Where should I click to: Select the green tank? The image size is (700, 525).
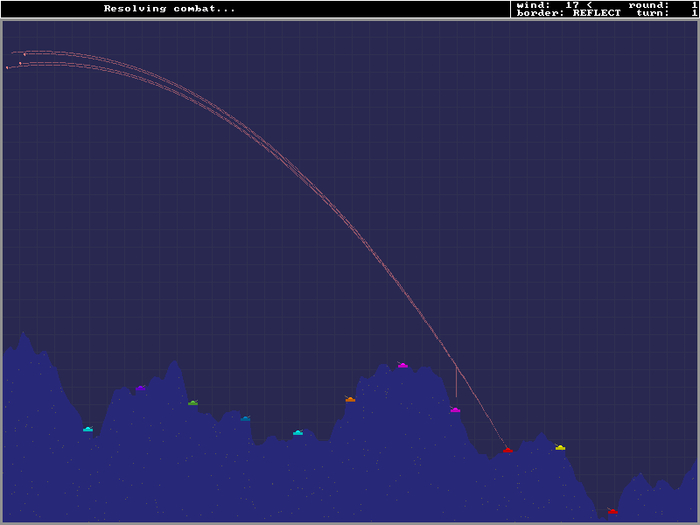(x=193, y=403)
